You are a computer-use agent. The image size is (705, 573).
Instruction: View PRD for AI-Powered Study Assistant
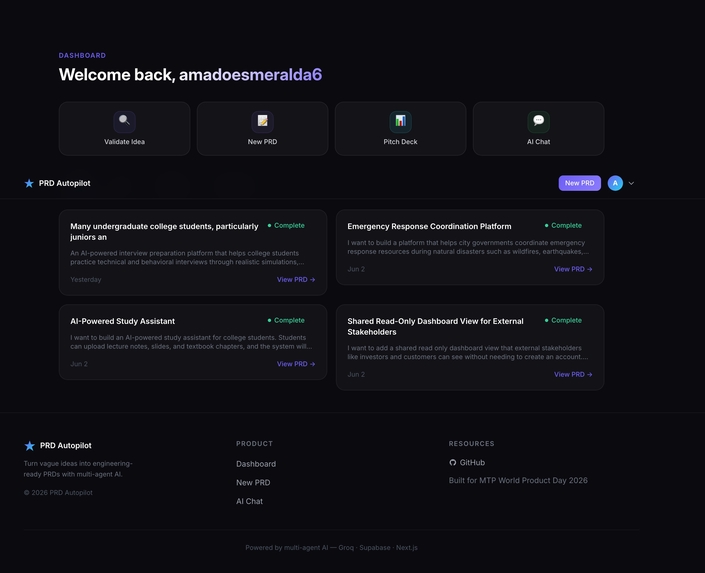(x=296, y=364)
